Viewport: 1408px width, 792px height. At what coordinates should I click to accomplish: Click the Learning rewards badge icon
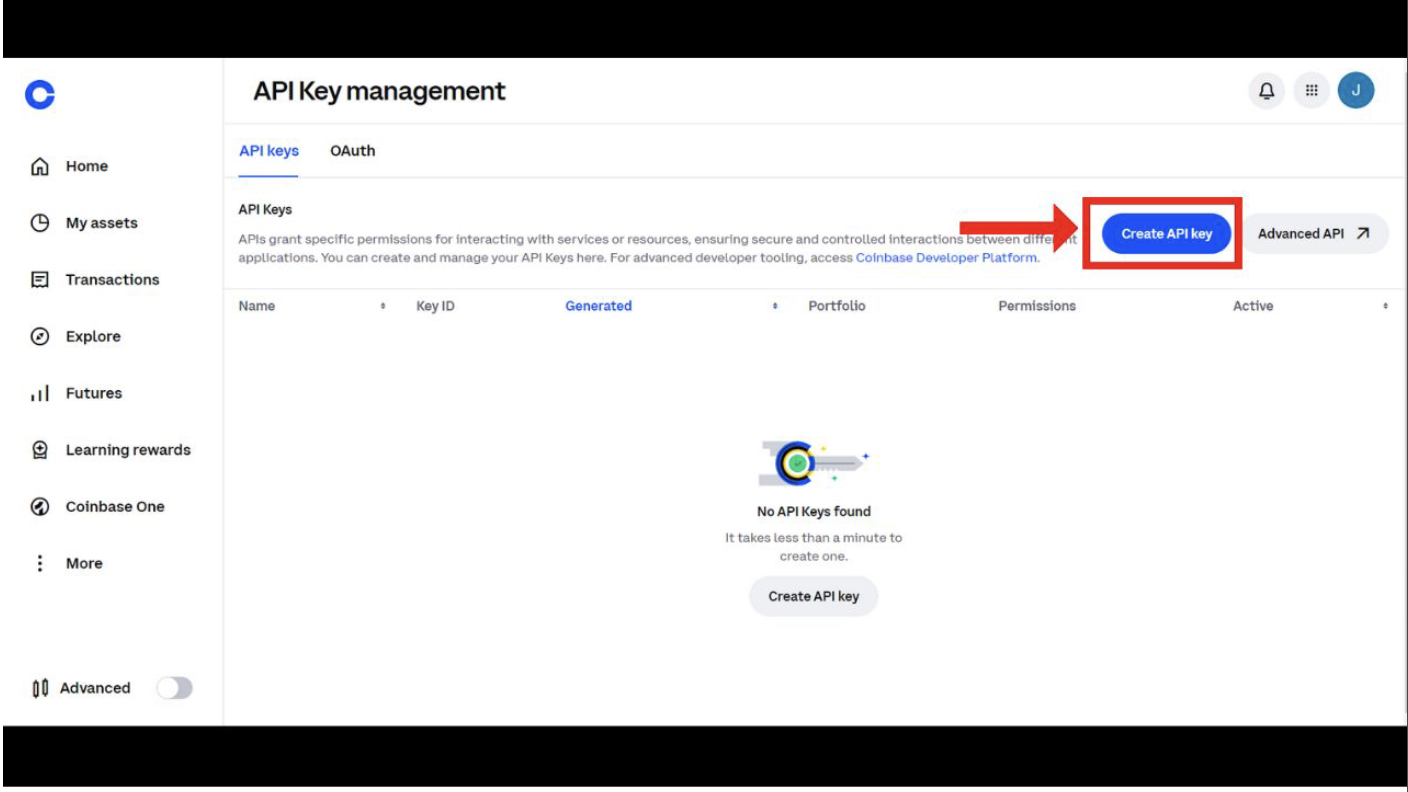(x=40, y=450)
